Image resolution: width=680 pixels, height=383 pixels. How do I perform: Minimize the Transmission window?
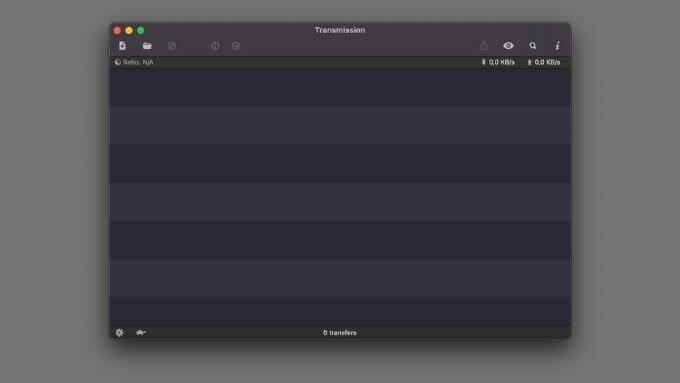pyautogui.click(x=129, y=30)
